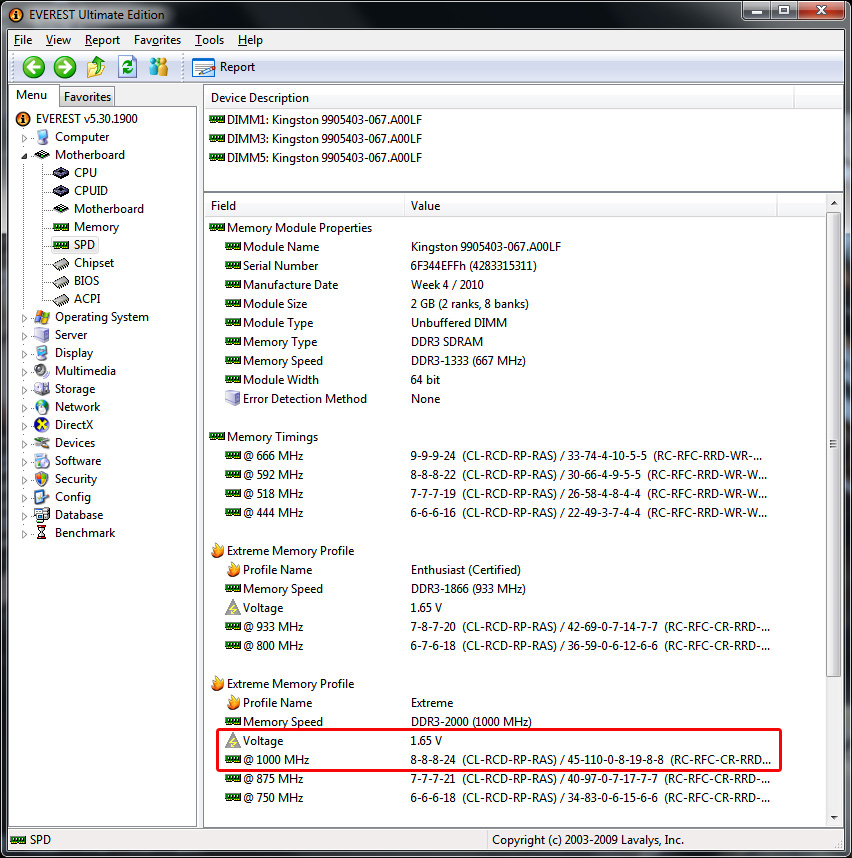
Task: Click the Operating System Windows-flag icon
Action: click(x=42, y=317)
